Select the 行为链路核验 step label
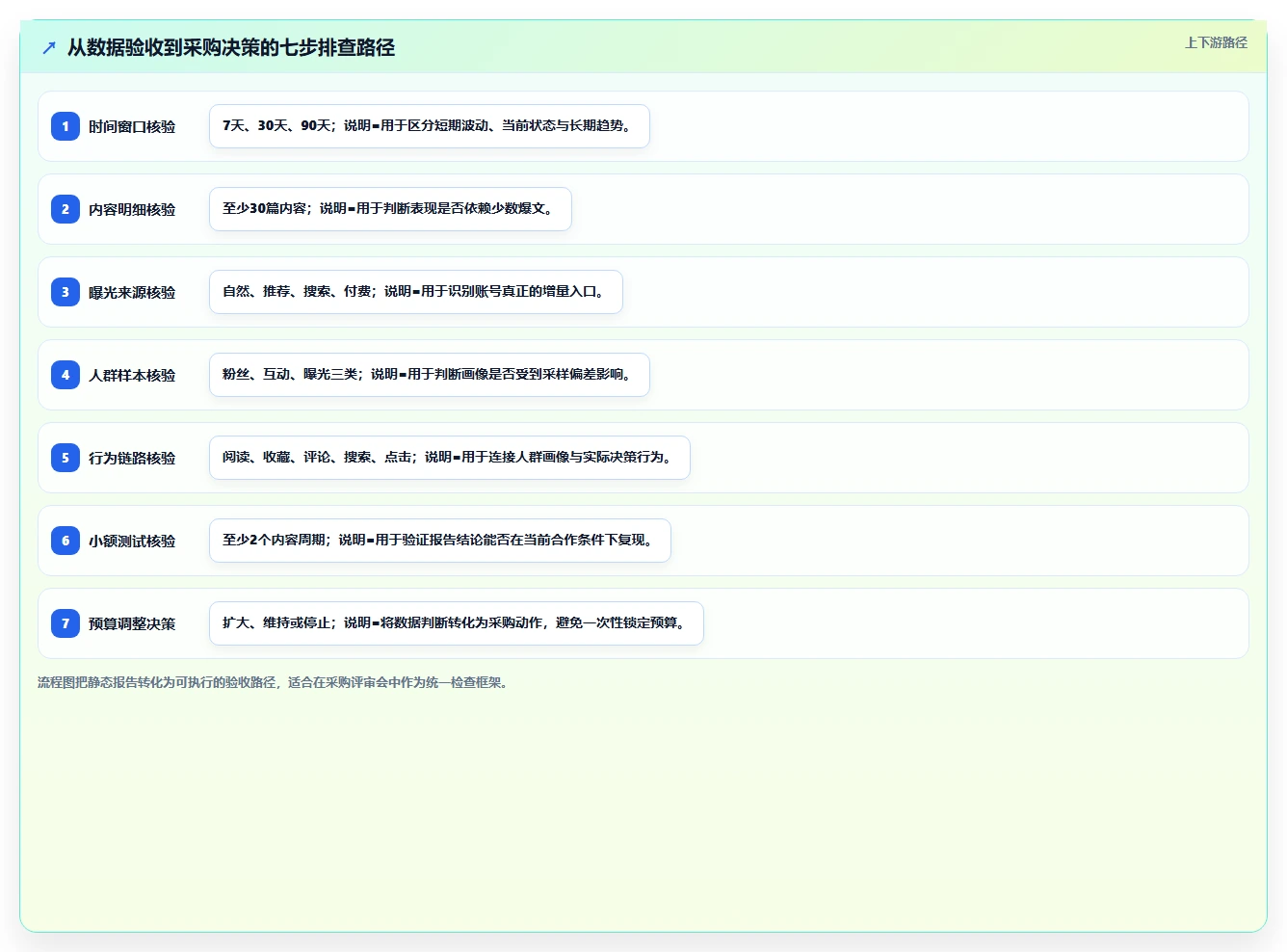Image resolution: width=1287 pixels, height=952 pixels. 132,458
